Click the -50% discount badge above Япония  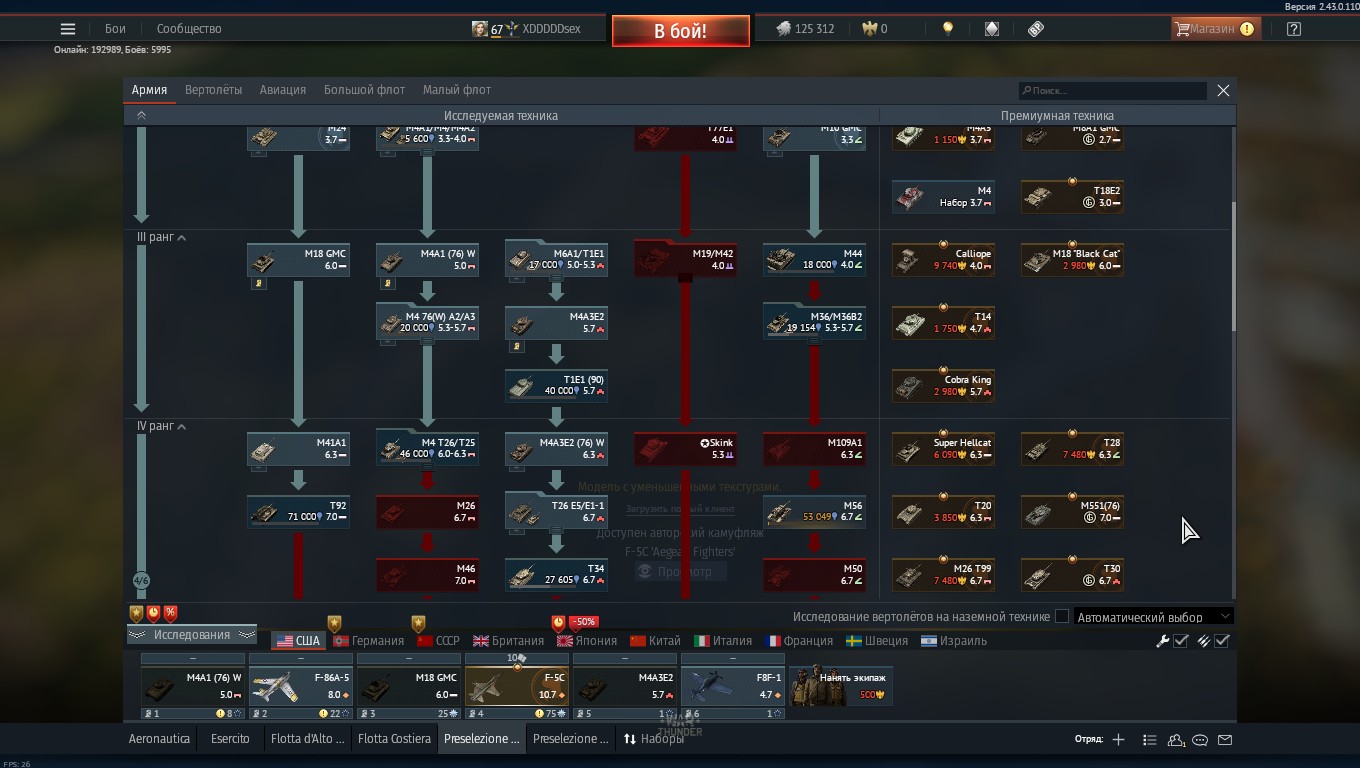click(x=583, y=622)
